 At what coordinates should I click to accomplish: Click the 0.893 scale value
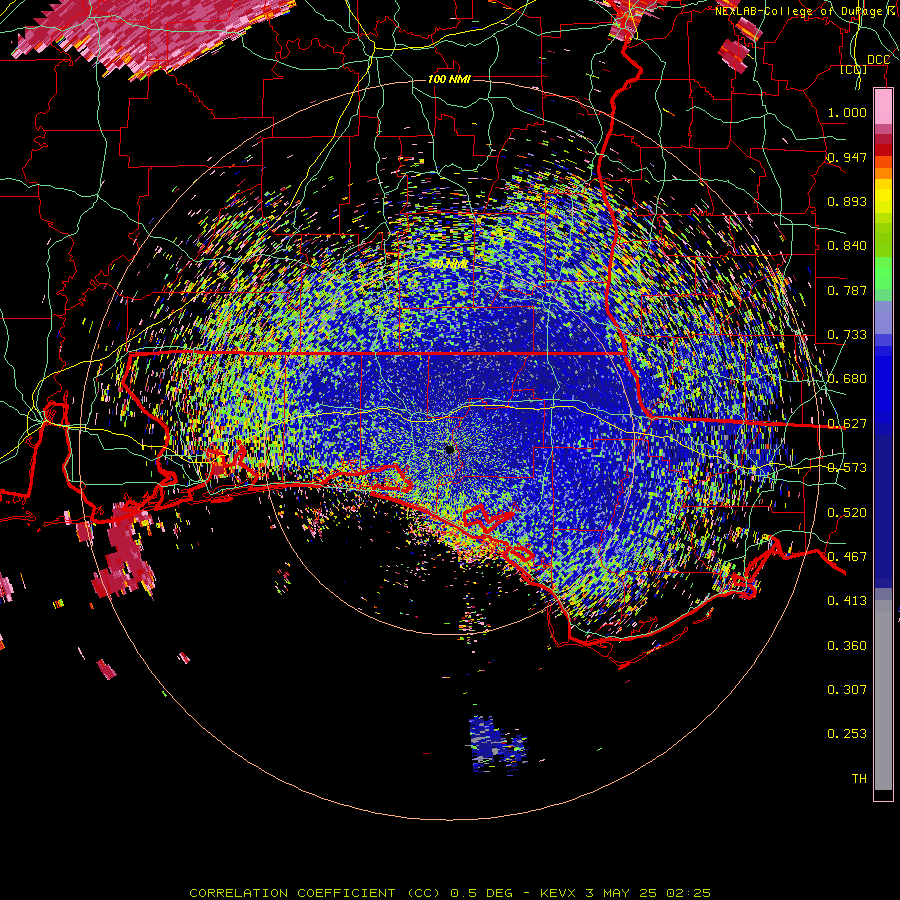pos(847,201)
